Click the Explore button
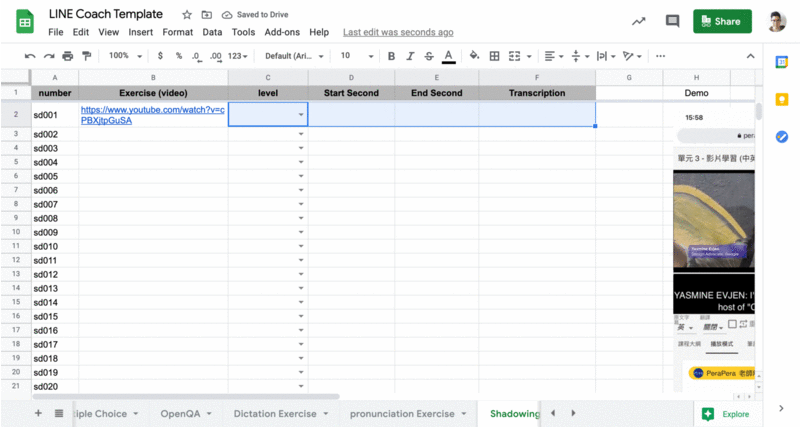 [726, 414]
